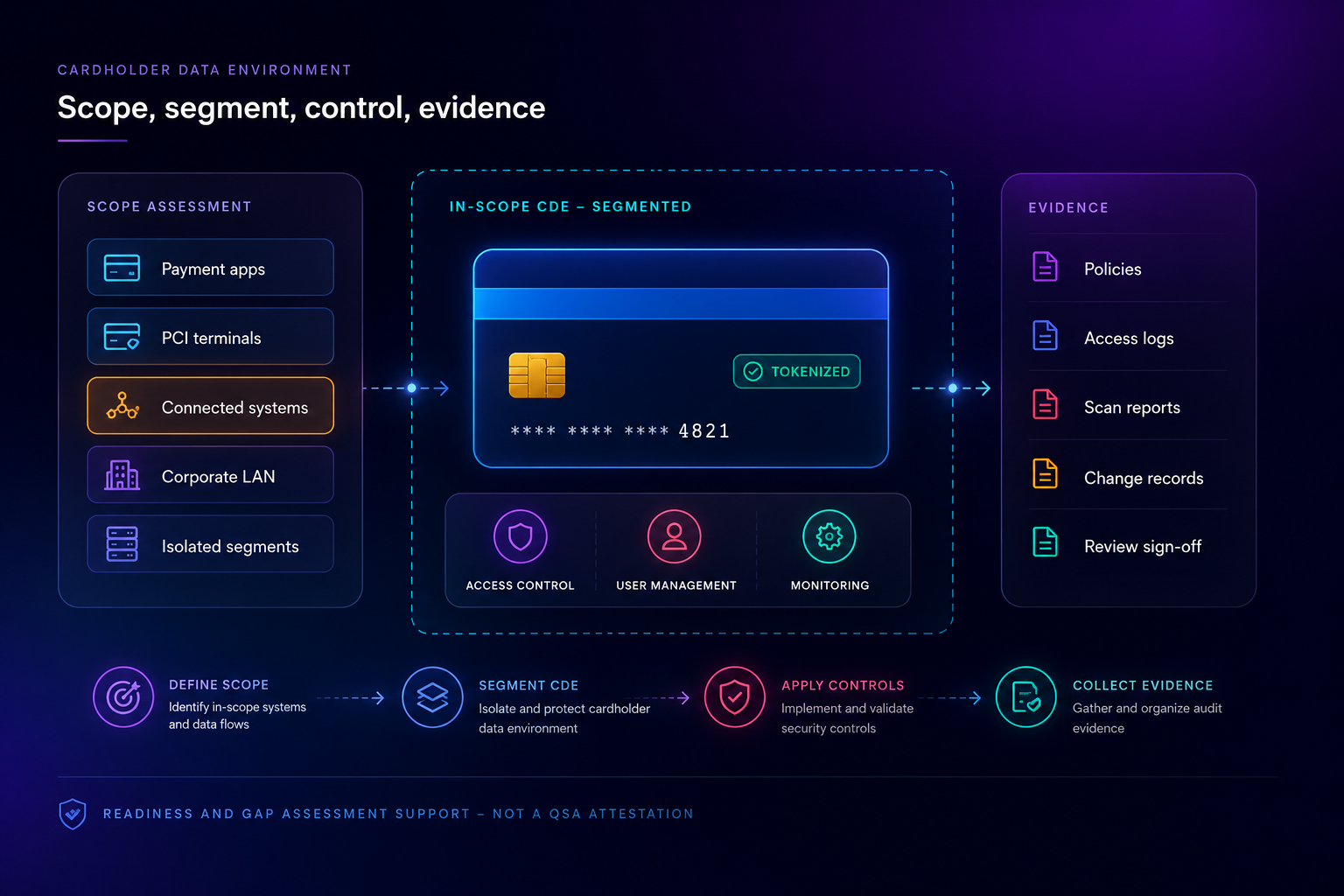The width and height of the screenshot is (1344, 896).
Task: Click the 'DEFINE SCOPE' step title
Action: click(219, 685)
